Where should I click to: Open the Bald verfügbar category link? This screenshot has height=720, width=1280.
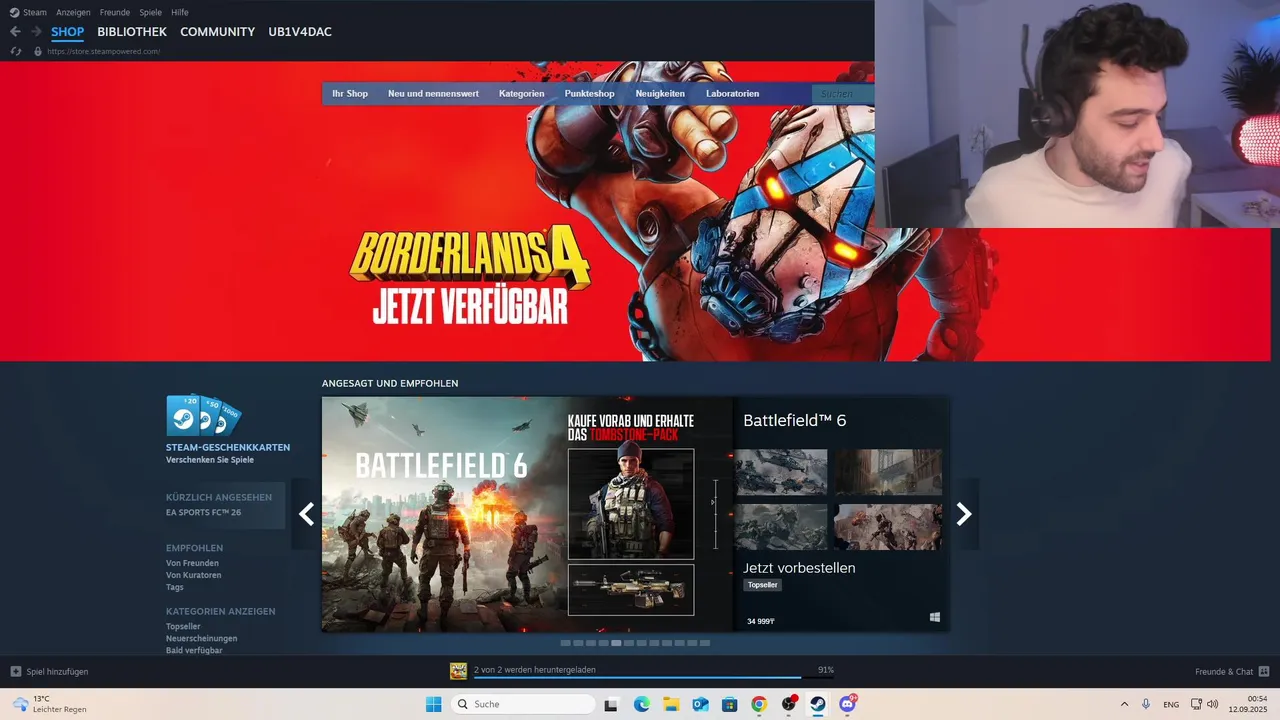tap(194, 650)
